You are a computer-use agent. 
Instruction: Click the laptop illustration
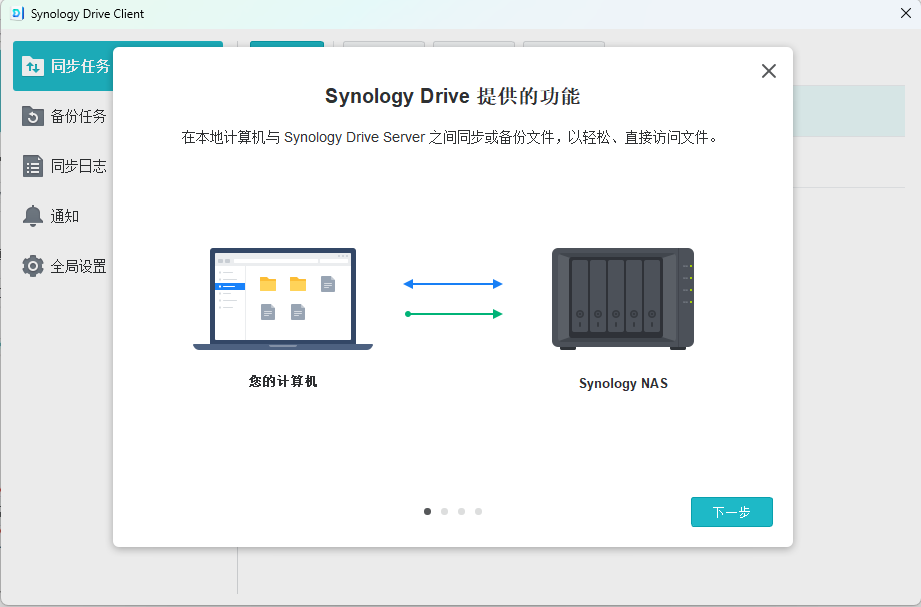283,299
